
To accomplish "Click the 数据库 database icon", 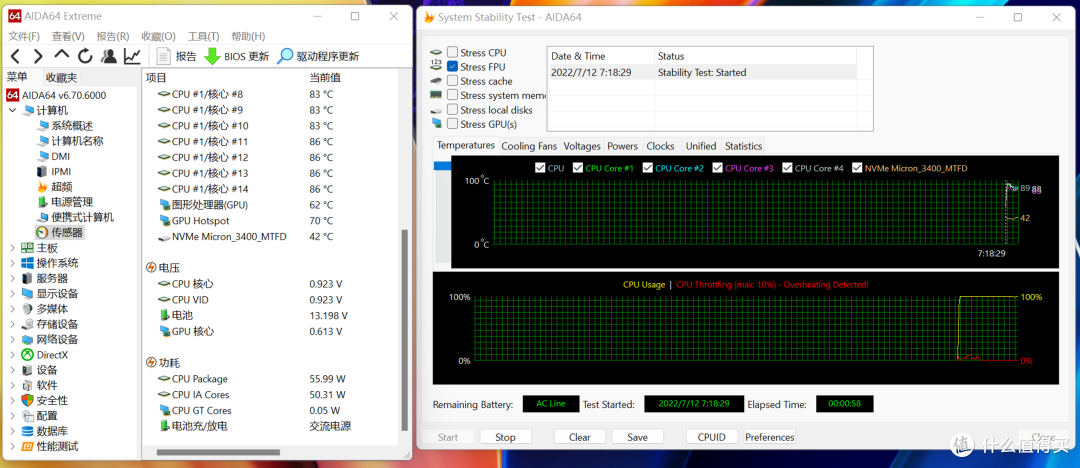I will (x=28, y=431).
